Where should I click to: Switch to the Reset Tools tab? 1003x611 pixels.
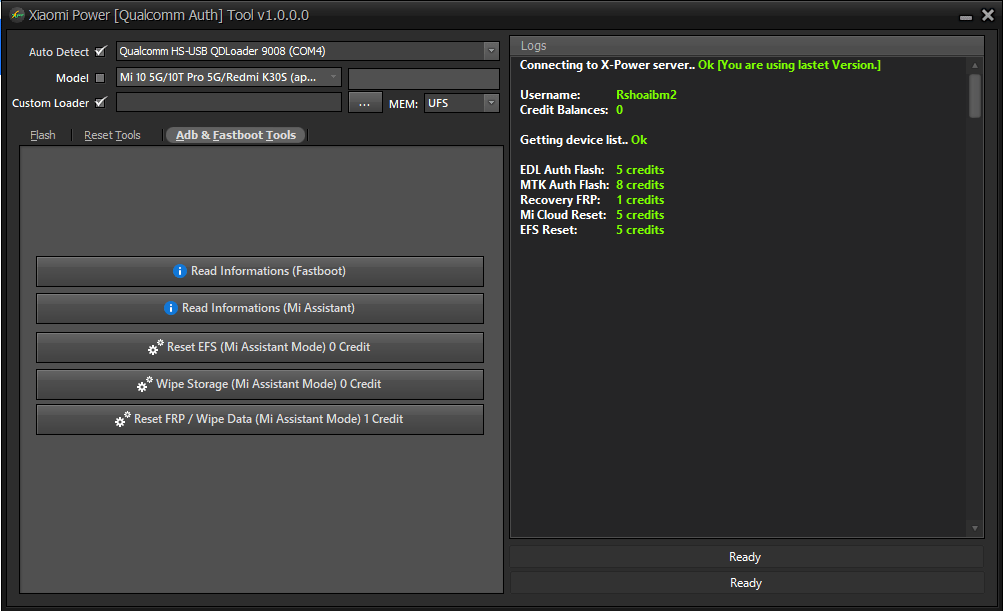click(112, 135)
